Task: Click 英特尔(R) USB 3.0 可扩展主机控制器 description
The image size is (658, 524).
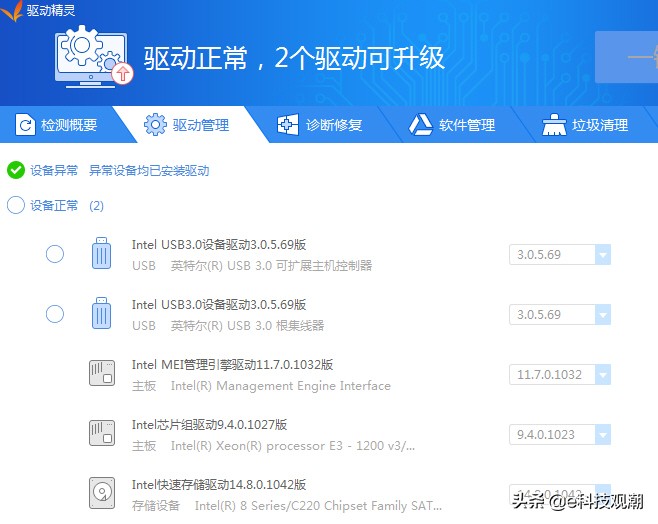Action: point(271,266)
